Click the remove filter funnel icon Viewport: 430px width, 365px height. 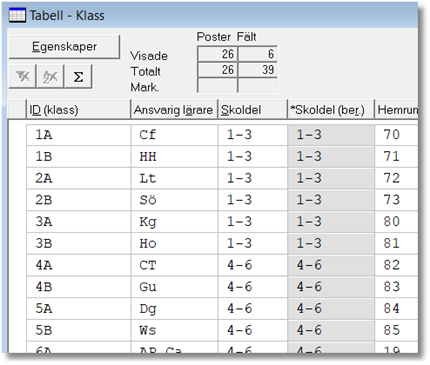point(22,77)
